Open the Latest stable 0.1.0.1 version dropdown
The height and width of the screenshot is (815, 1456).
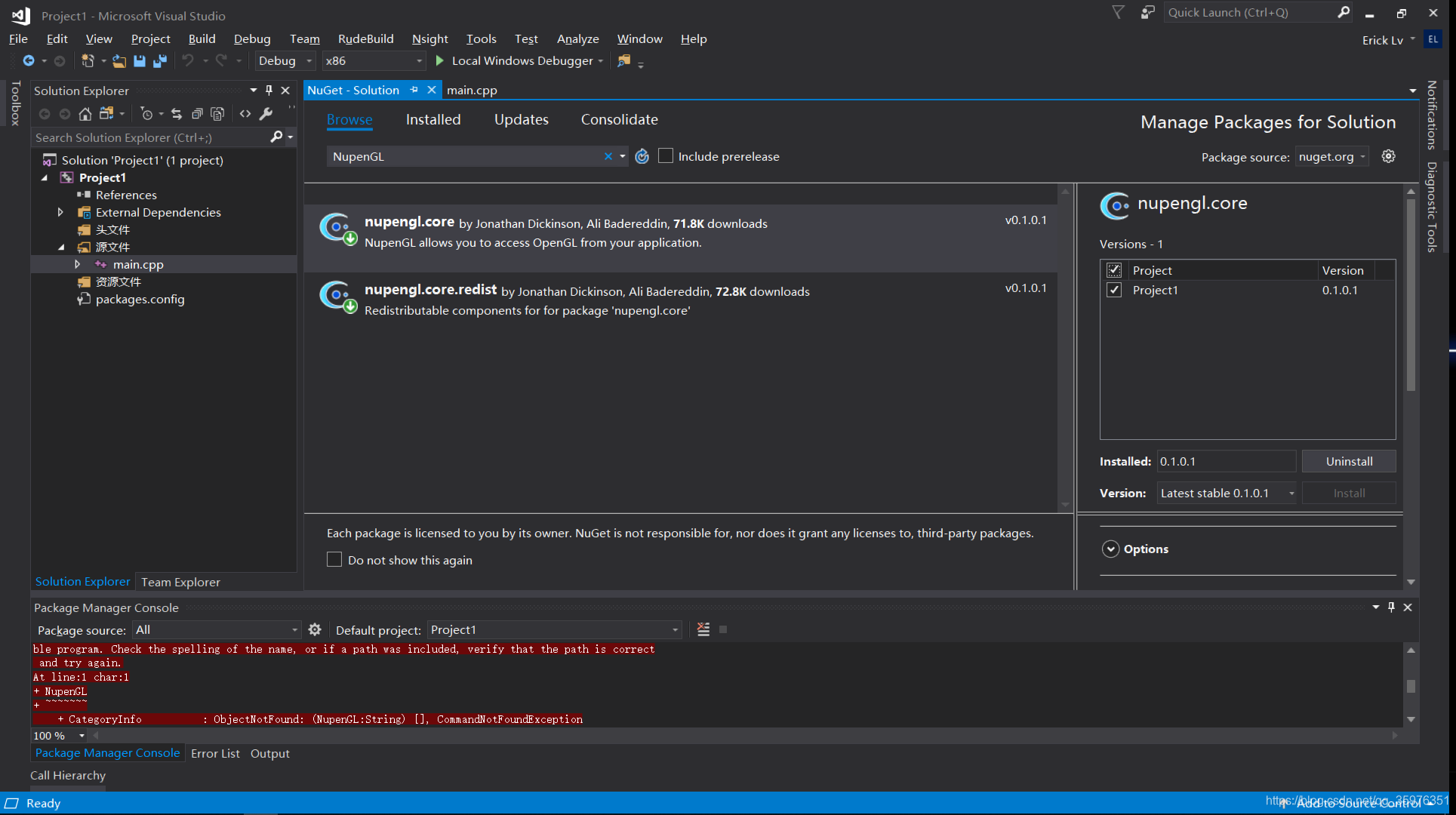point(1227,493)
